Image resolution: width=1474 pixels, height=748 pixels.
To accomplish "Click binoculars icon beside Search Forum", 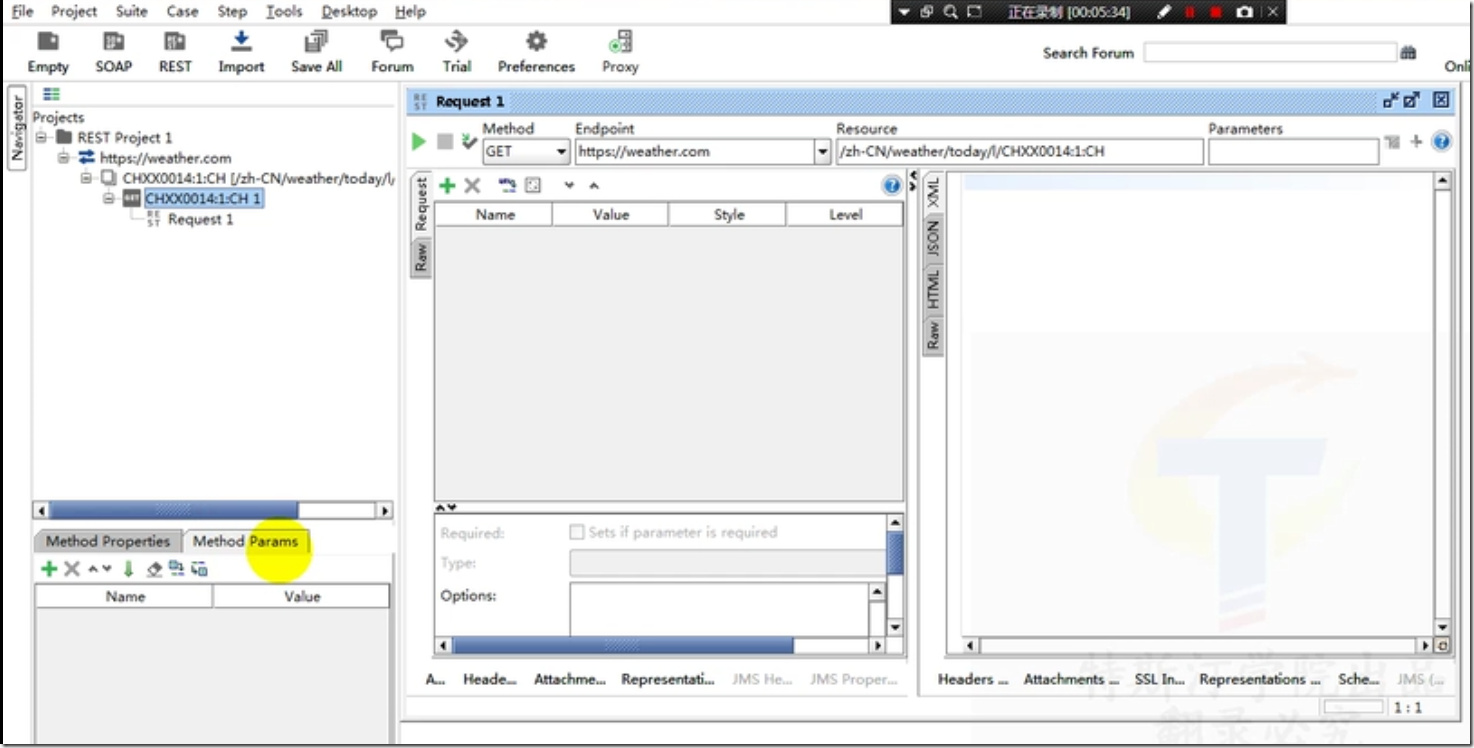I will (x=1408, y=53).
